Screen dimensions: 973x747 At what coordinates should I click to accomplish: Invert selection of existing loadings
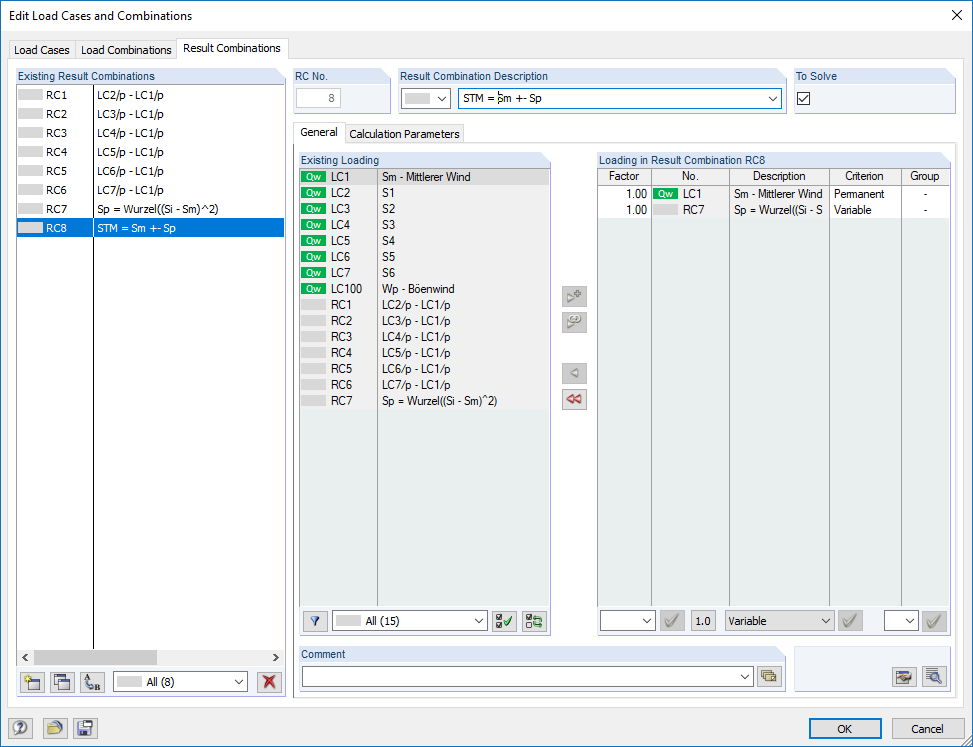coord(534,621)
